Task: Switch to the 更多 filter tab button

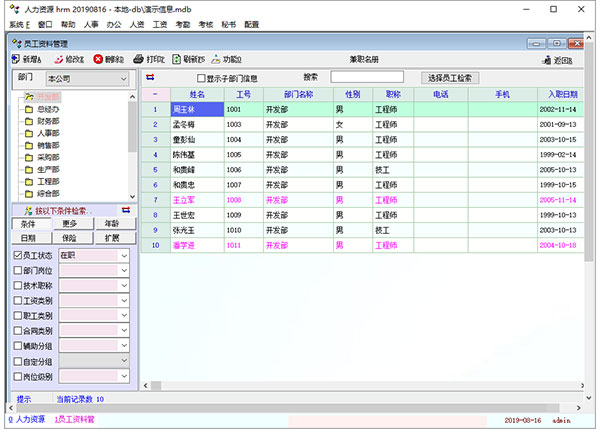Action: coord(73,224)
